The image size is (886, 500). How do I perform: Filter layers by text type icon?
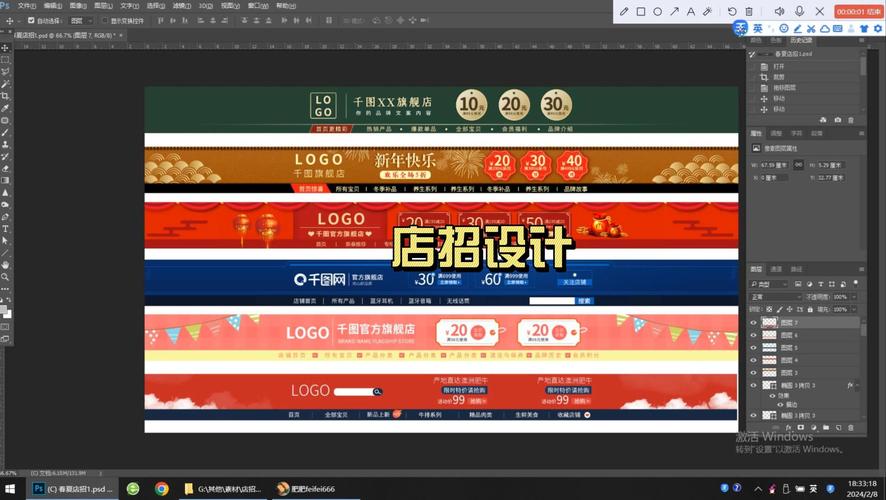pos(820,284)
